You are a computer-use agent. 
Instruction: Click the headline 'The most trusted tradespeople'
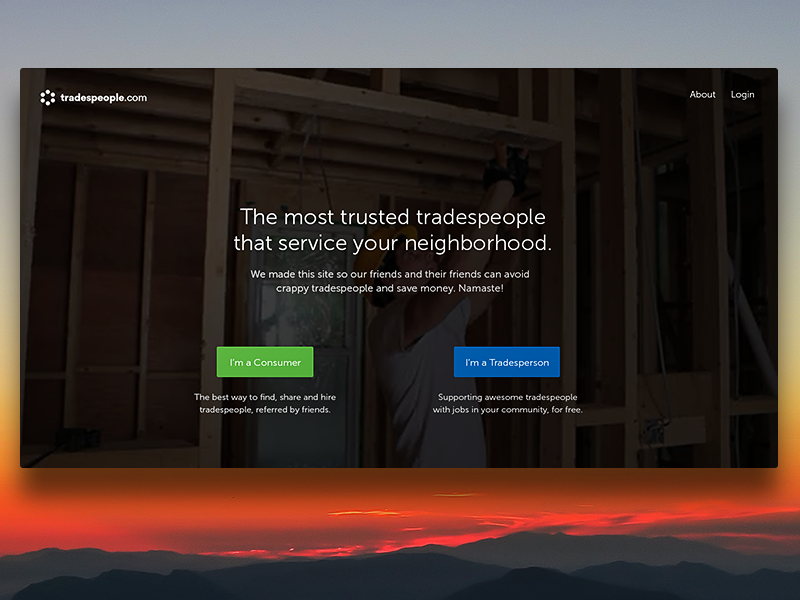click(x=393, y=217)
